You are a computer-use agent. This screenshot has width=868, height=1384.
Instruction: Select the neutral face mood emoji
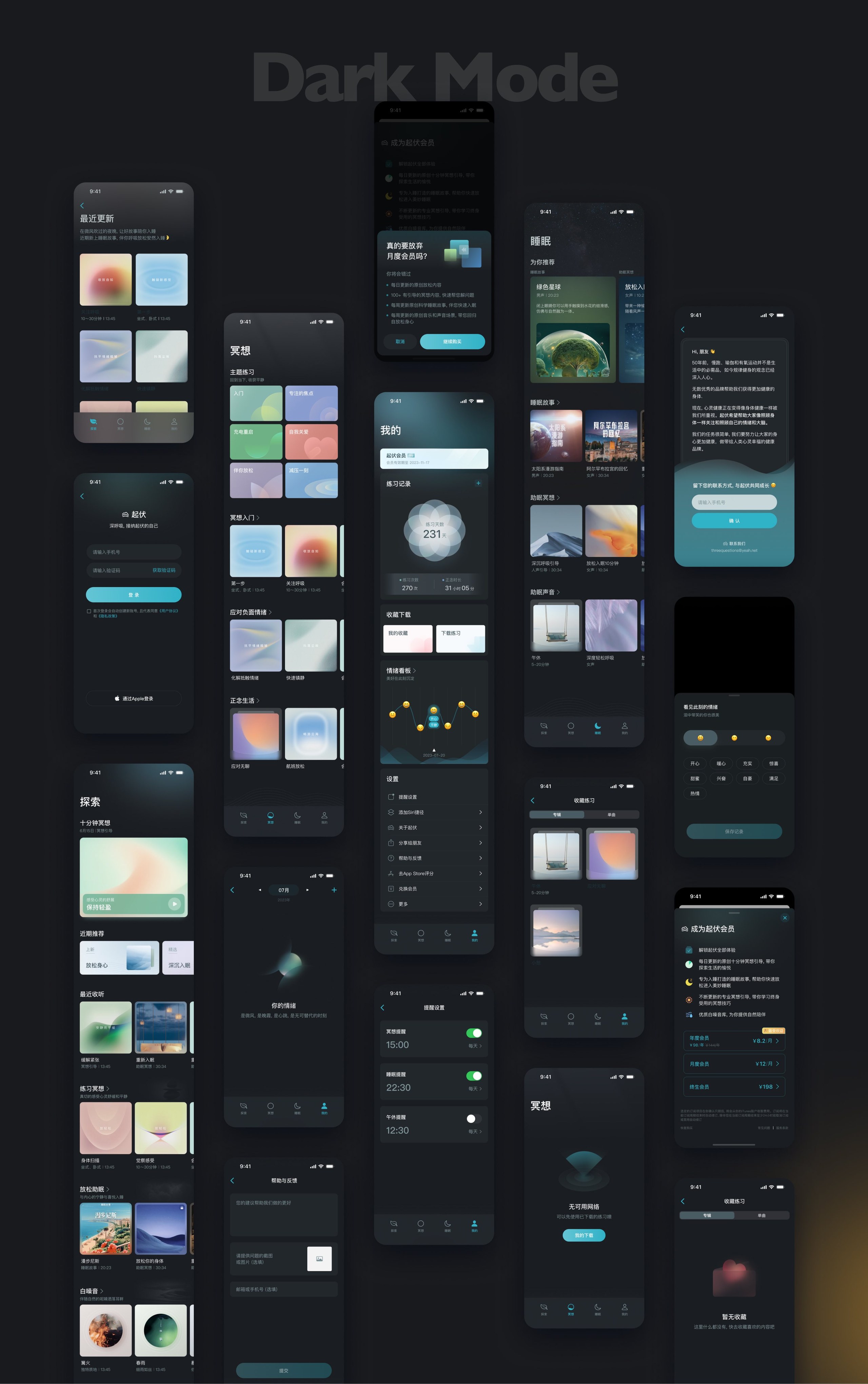click(734, 737)
